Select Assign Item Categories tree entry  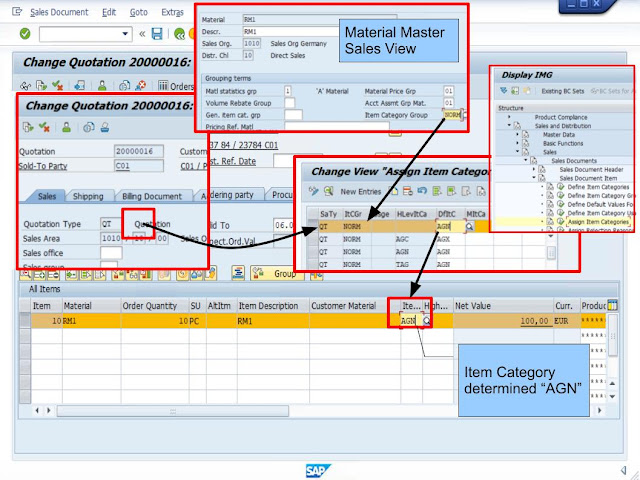tap(598, 222)
